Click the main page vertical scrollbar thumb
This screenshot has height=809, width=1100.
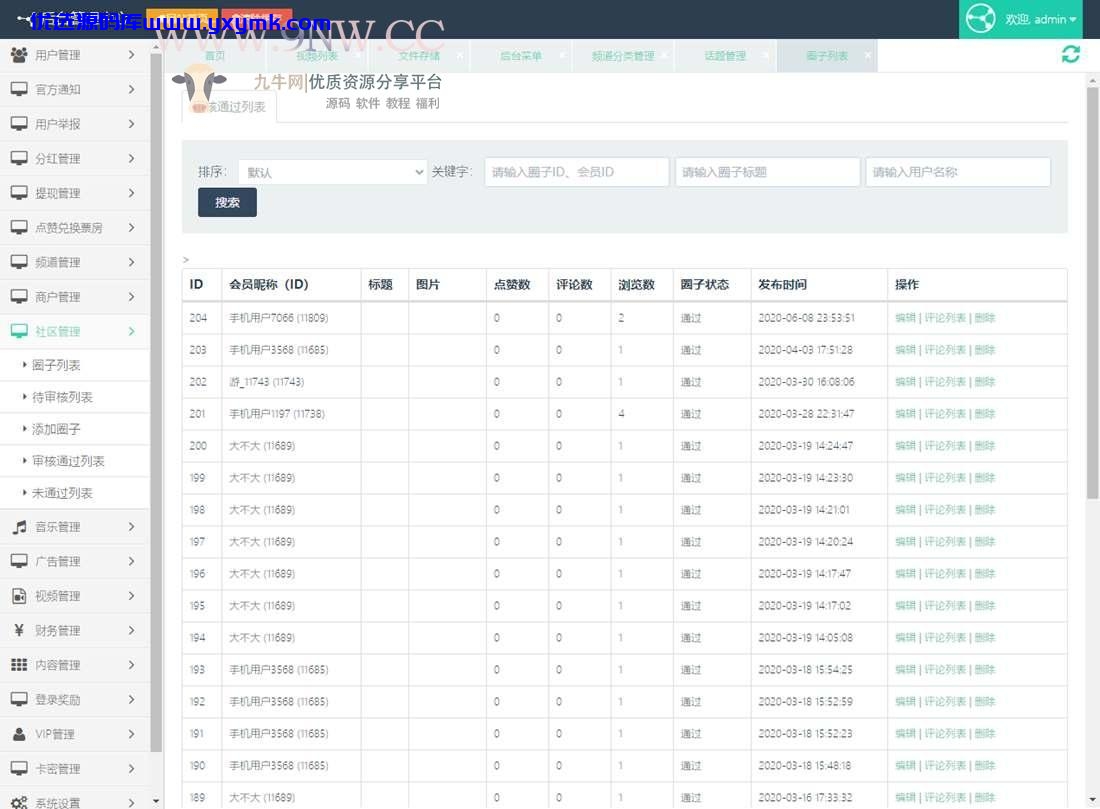[1092, 293]
